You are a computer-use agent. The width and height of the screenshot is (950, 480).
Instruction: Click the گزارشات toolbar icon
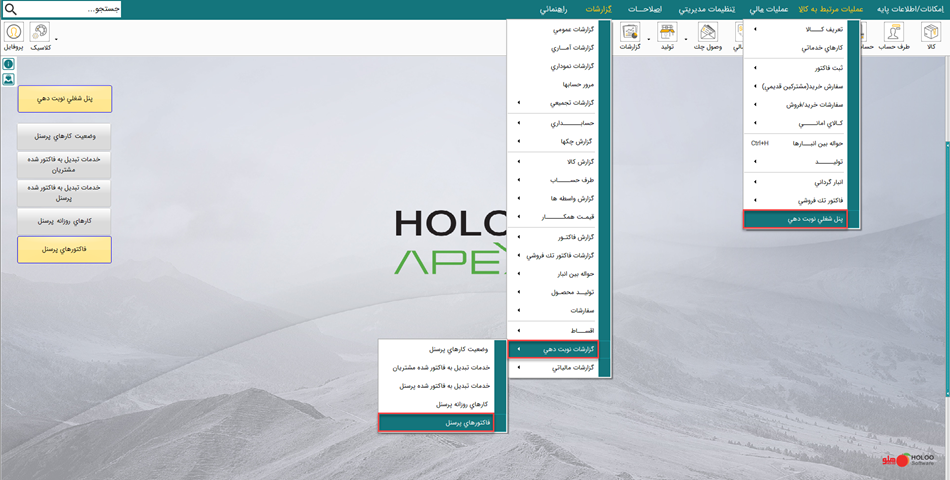coord(631,32)
